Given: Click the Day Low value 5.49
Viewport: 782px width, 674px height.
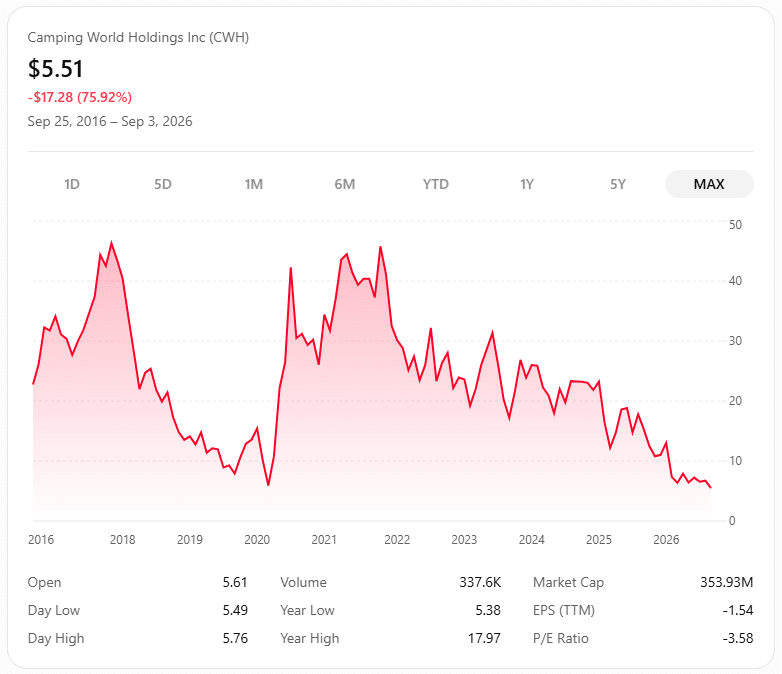Looking at the screenshot, I should coord(235,610).
